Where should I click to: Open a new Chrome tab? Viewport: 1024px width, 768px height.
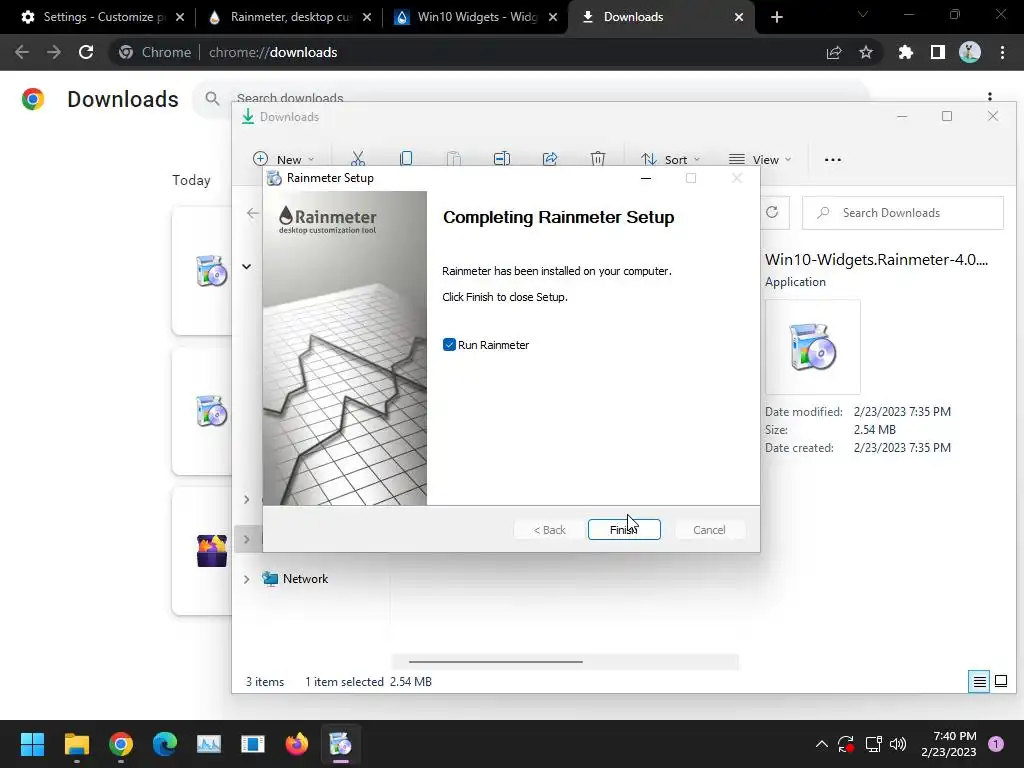(776, 17)
